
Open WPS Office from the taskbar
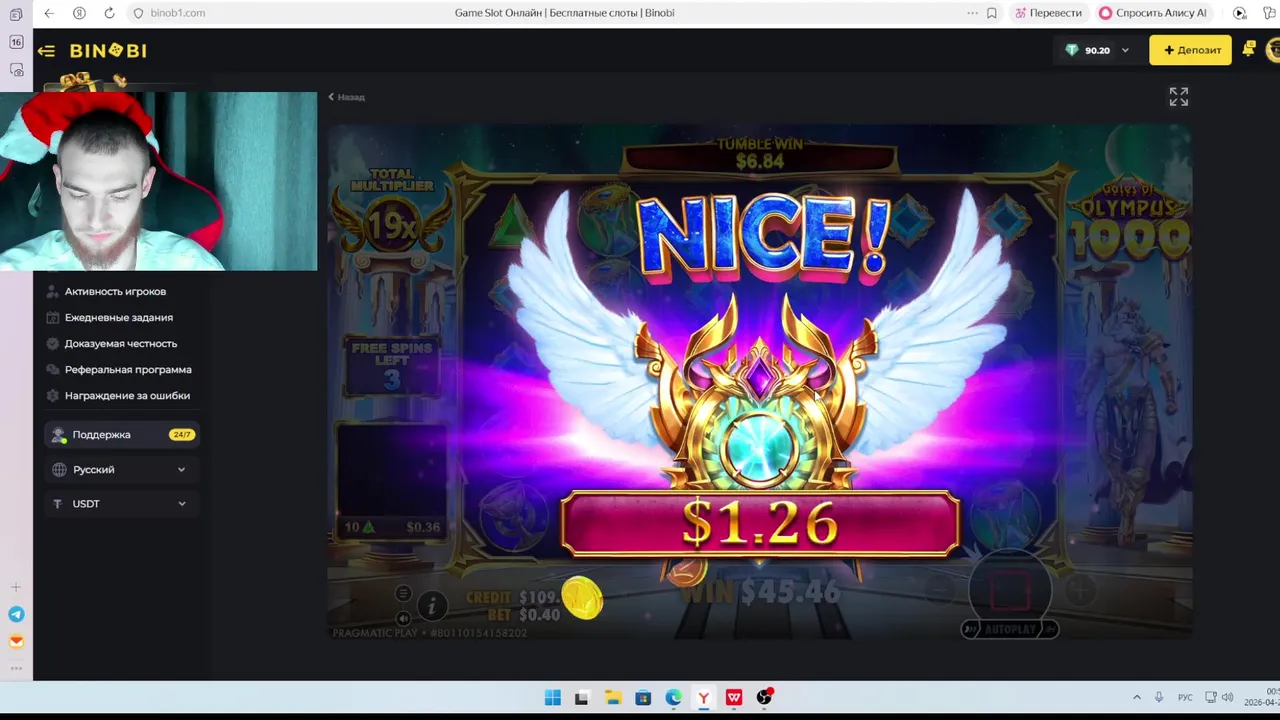click(x=734, y=697)
